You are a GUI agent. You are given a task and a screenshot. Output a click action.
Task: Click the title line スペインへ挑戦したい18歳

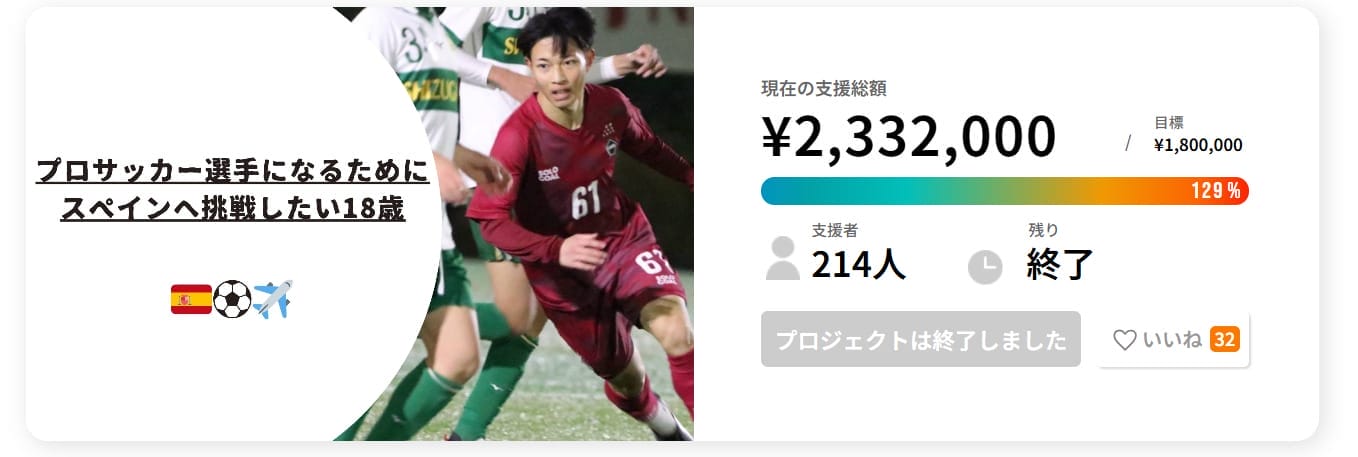coord(233,209)
